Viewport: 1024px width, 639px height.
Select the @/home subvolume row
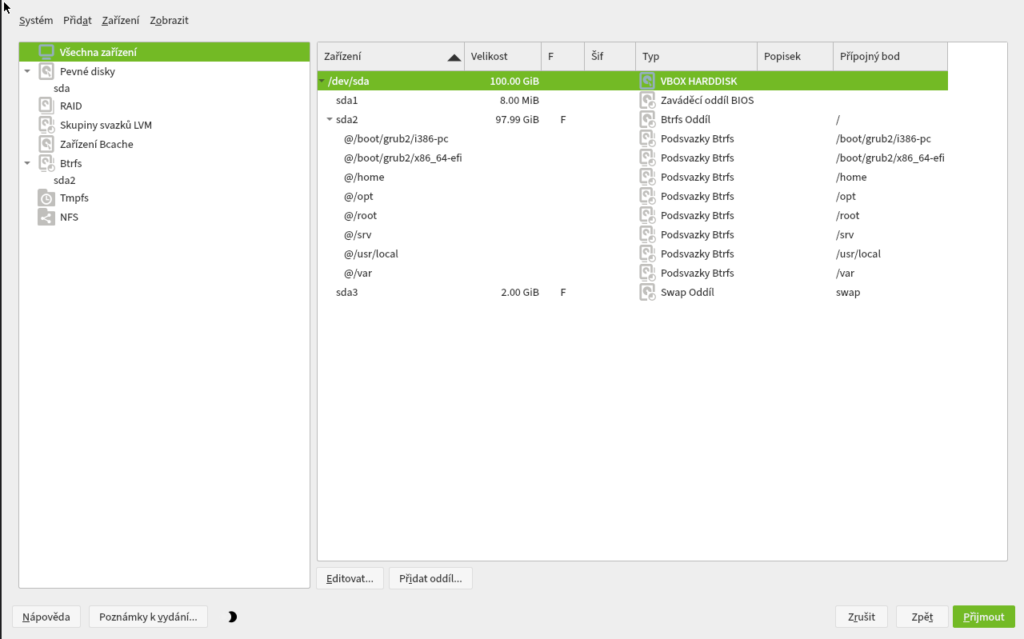pyautogui.click(x=364, y=178)
